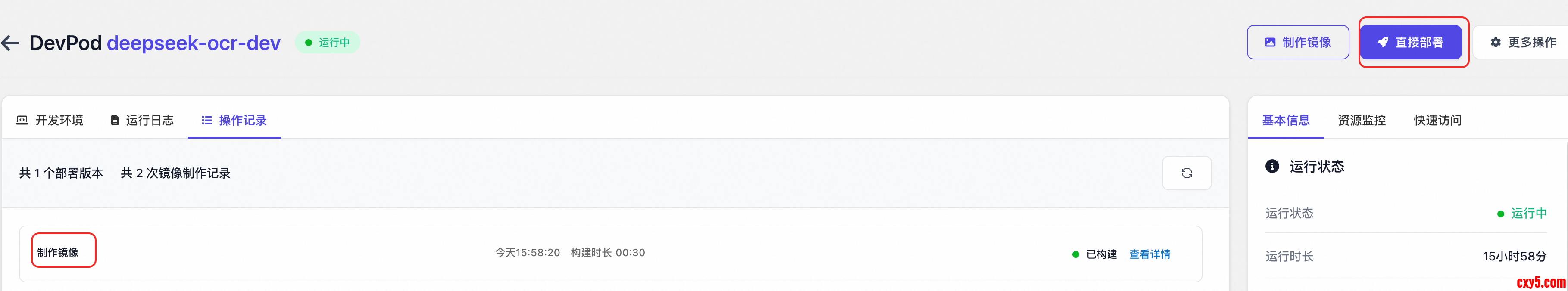Click the rocket icon in 直接部署 button
The height and width of the screenshot is (291, 1568).
click(1383, 43)
